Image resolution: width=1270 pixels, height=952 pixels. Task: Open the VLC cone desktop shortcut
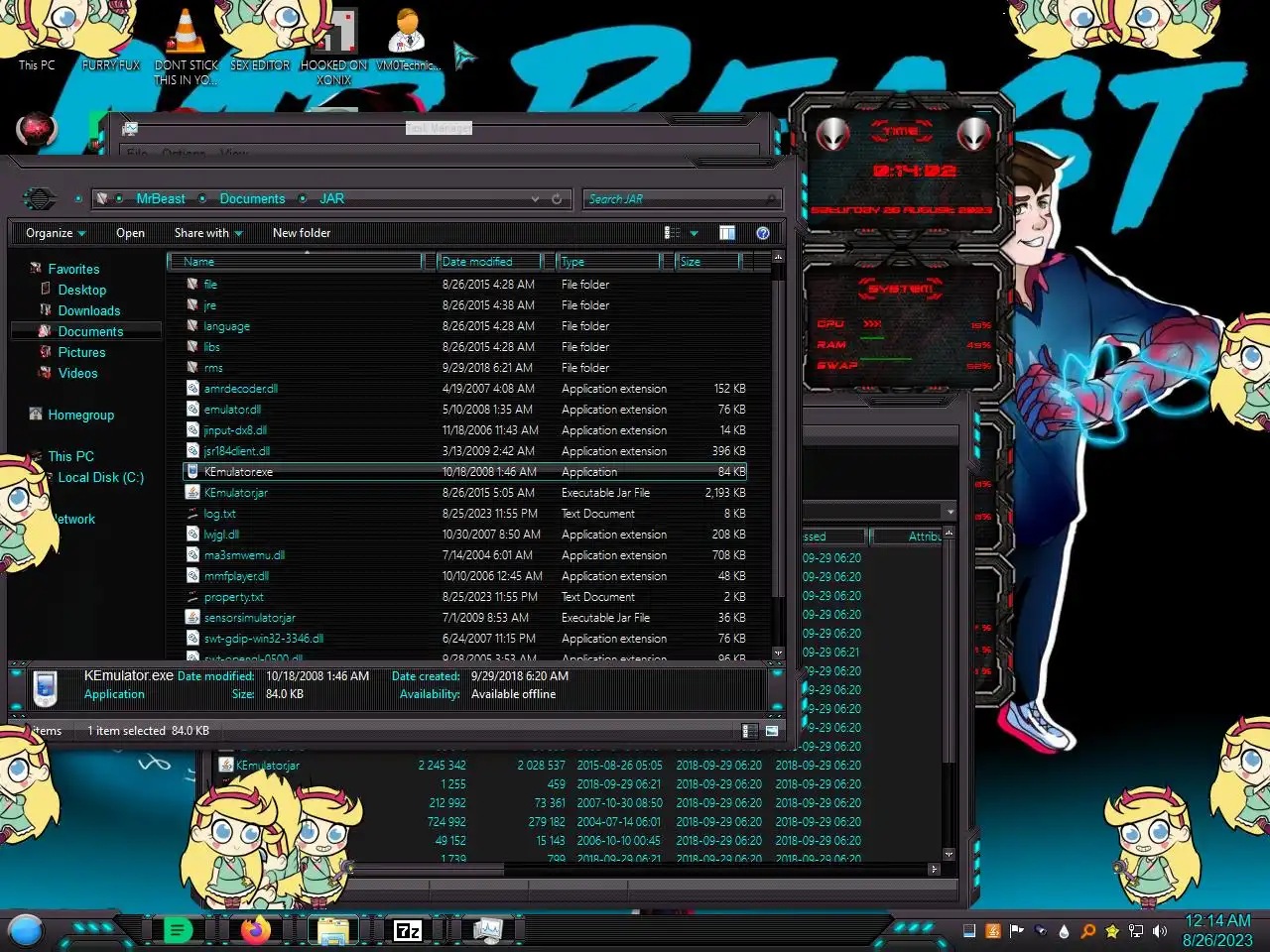[x=186, y=45]
